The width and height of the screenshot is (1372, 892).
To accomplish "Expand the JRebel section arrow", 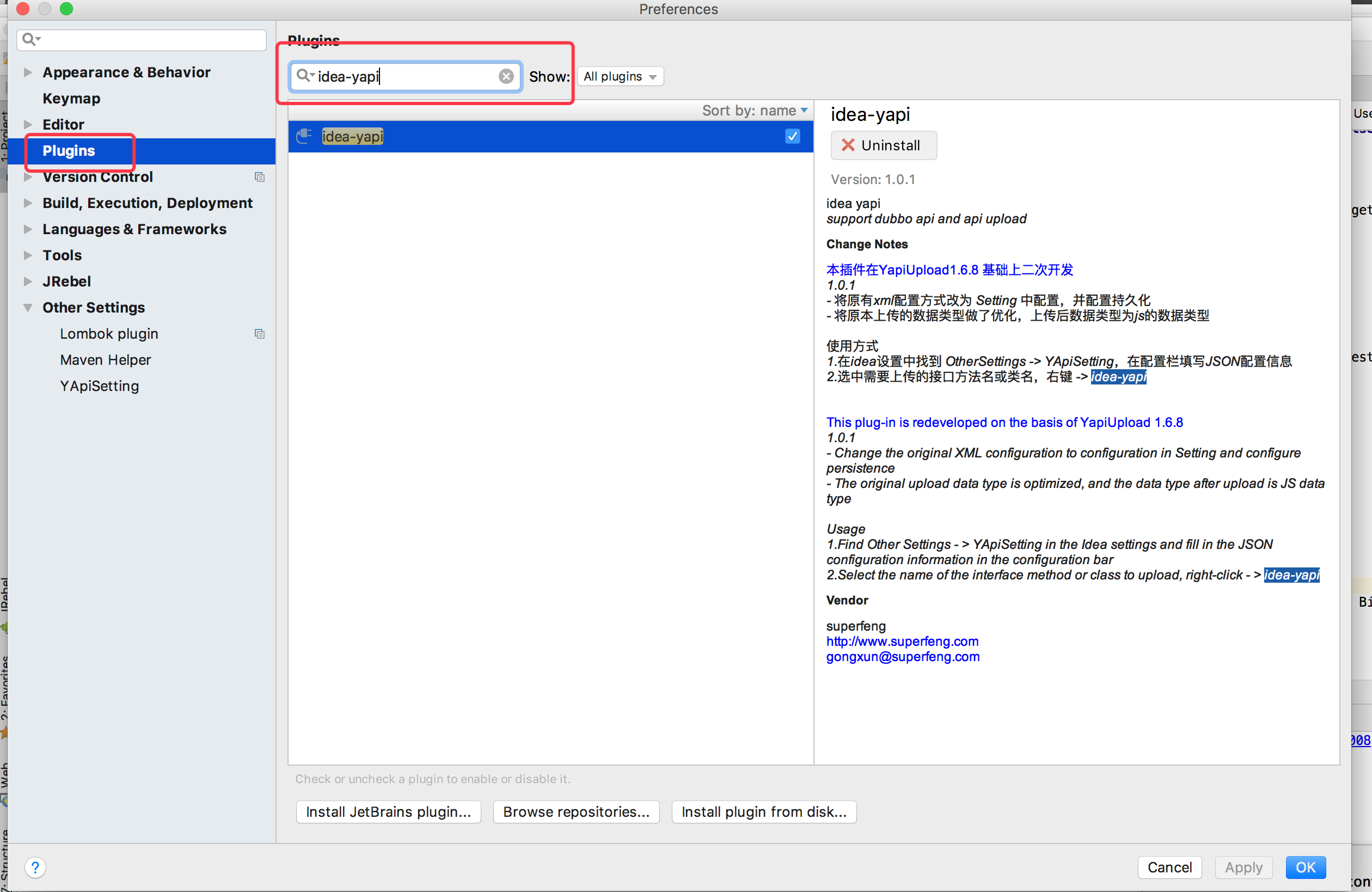I will pyautogui.click(x=27, y=282).
